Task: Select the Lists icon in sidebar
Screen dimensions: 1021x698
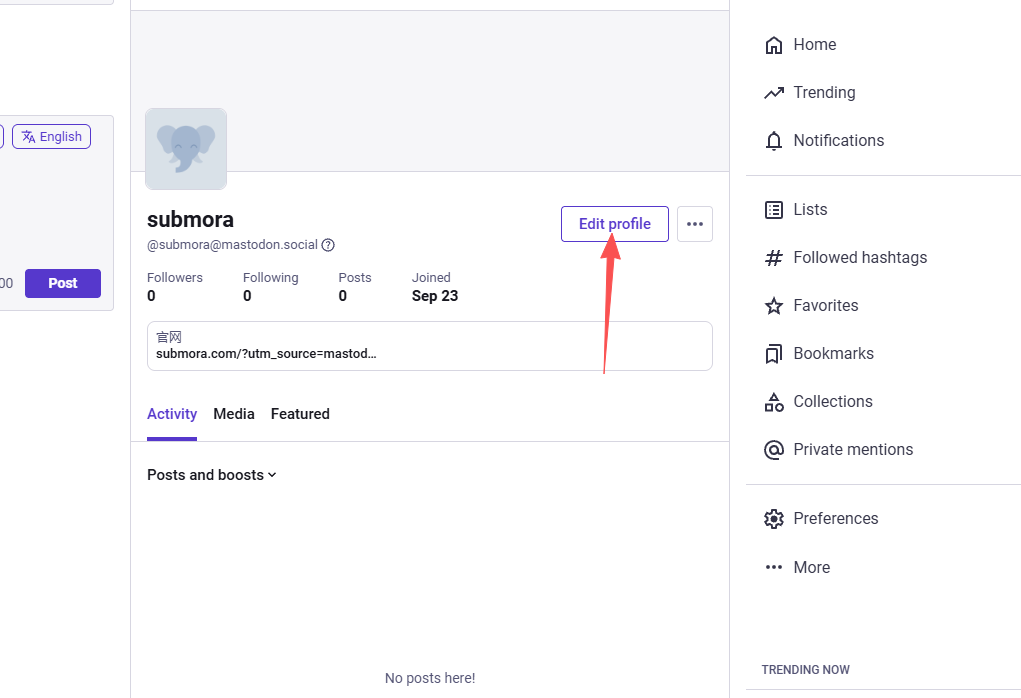Action: click(774, 210)
